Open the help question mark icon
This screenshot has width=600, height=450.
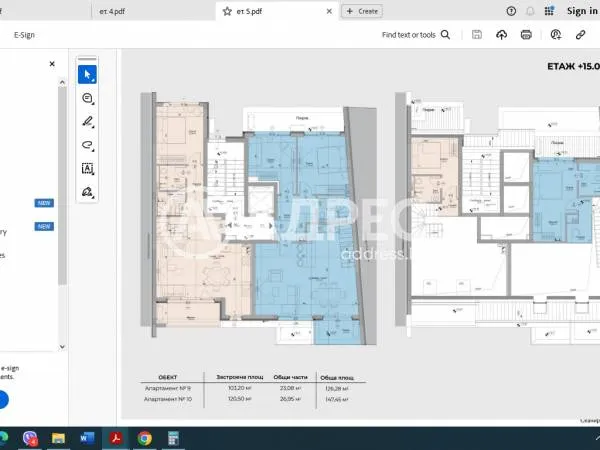(510, 11)
